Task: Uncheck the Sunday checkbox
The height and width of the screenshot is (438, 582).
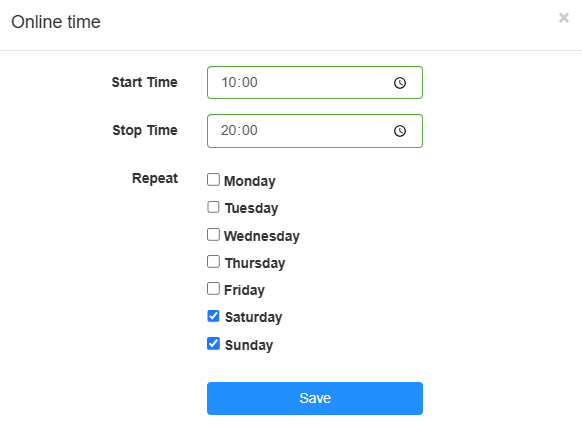Action: 213,344
